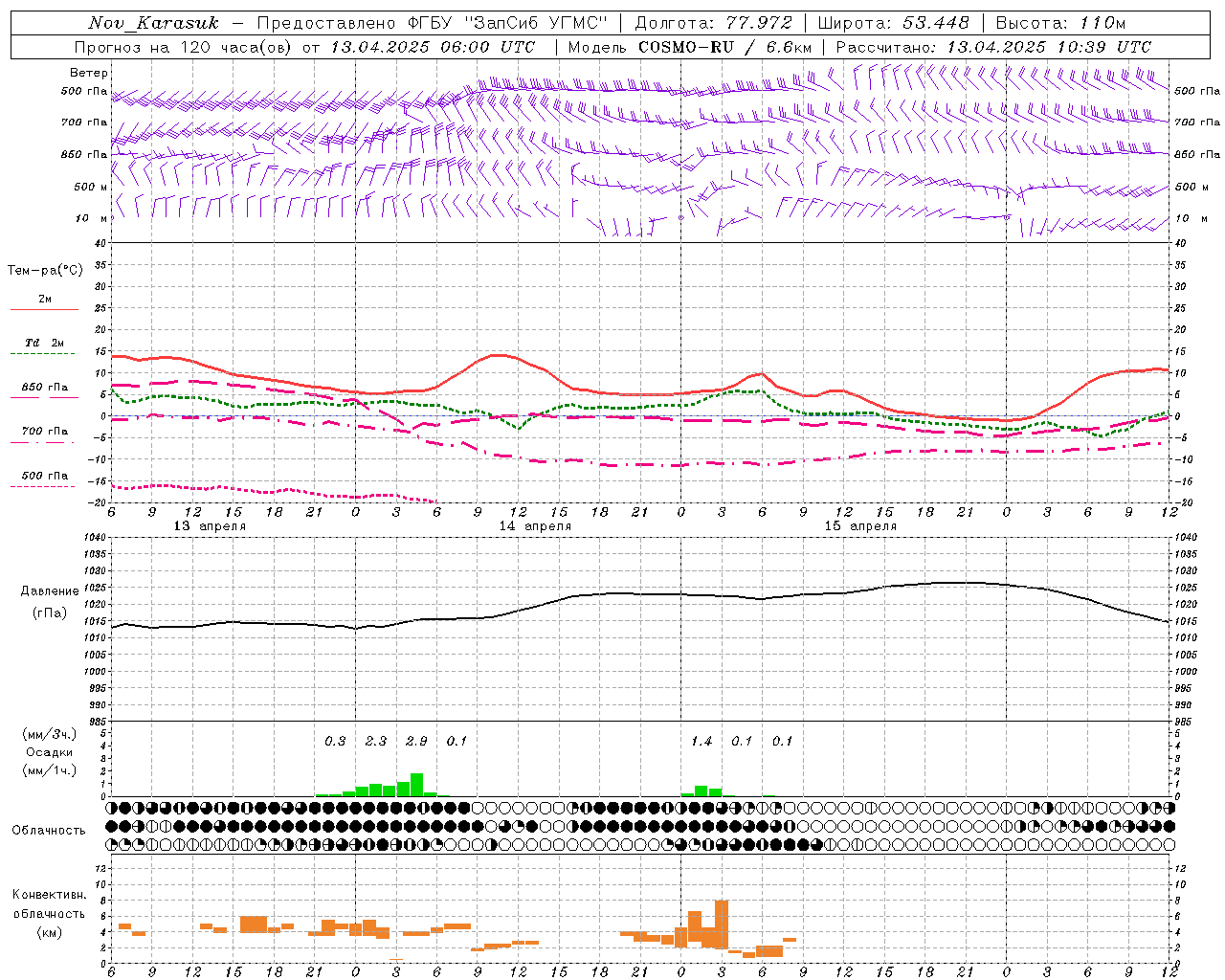
Task: Click the solid red 2м temperature legend entry
Action: (x=45, y=302)
